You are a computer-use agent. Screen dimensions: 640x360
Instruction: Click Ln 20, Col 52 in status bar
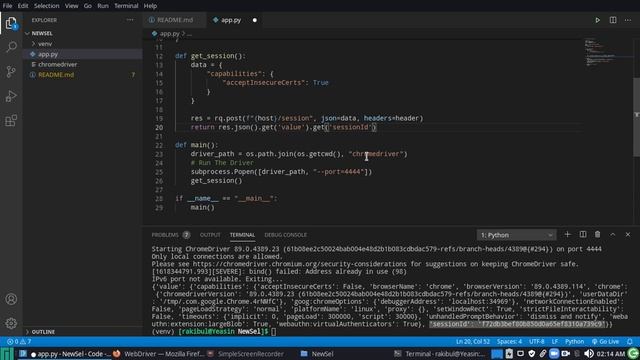click(x=473, y=342)
